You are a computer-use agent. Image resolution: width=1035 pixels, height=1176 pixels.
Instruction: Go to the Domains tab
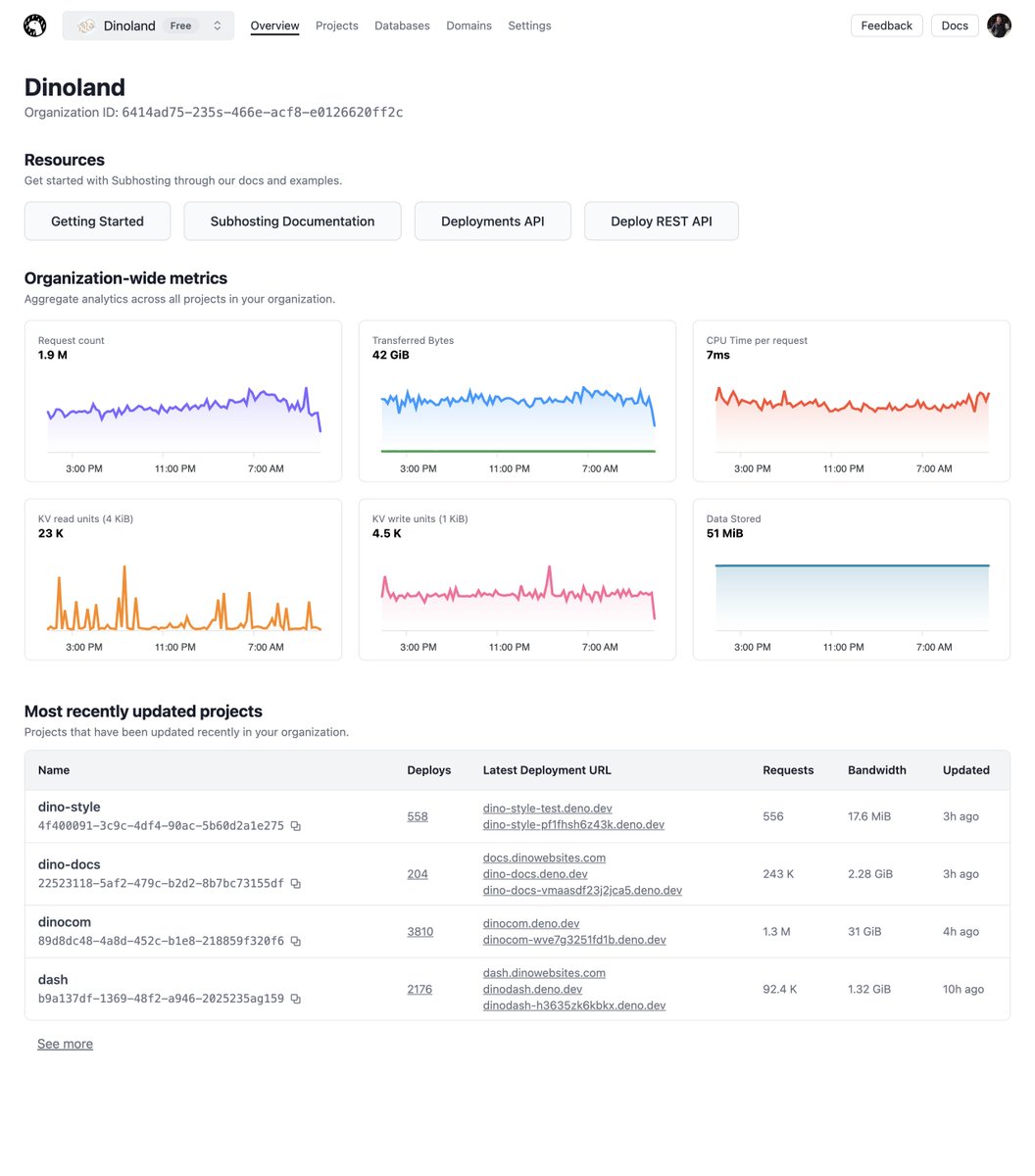[468, 25]
